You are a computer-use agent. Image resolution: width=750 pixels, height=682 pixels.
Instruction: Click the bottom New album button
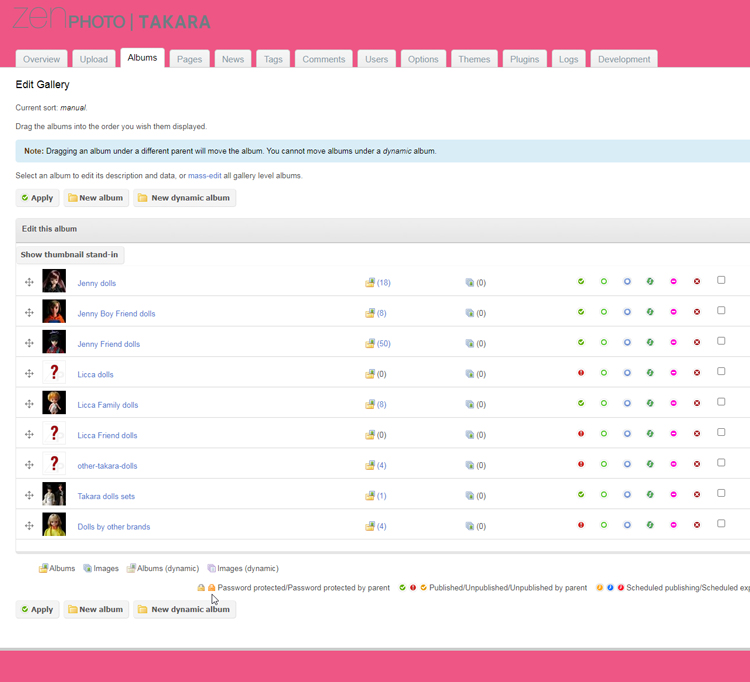coord(96,609)
